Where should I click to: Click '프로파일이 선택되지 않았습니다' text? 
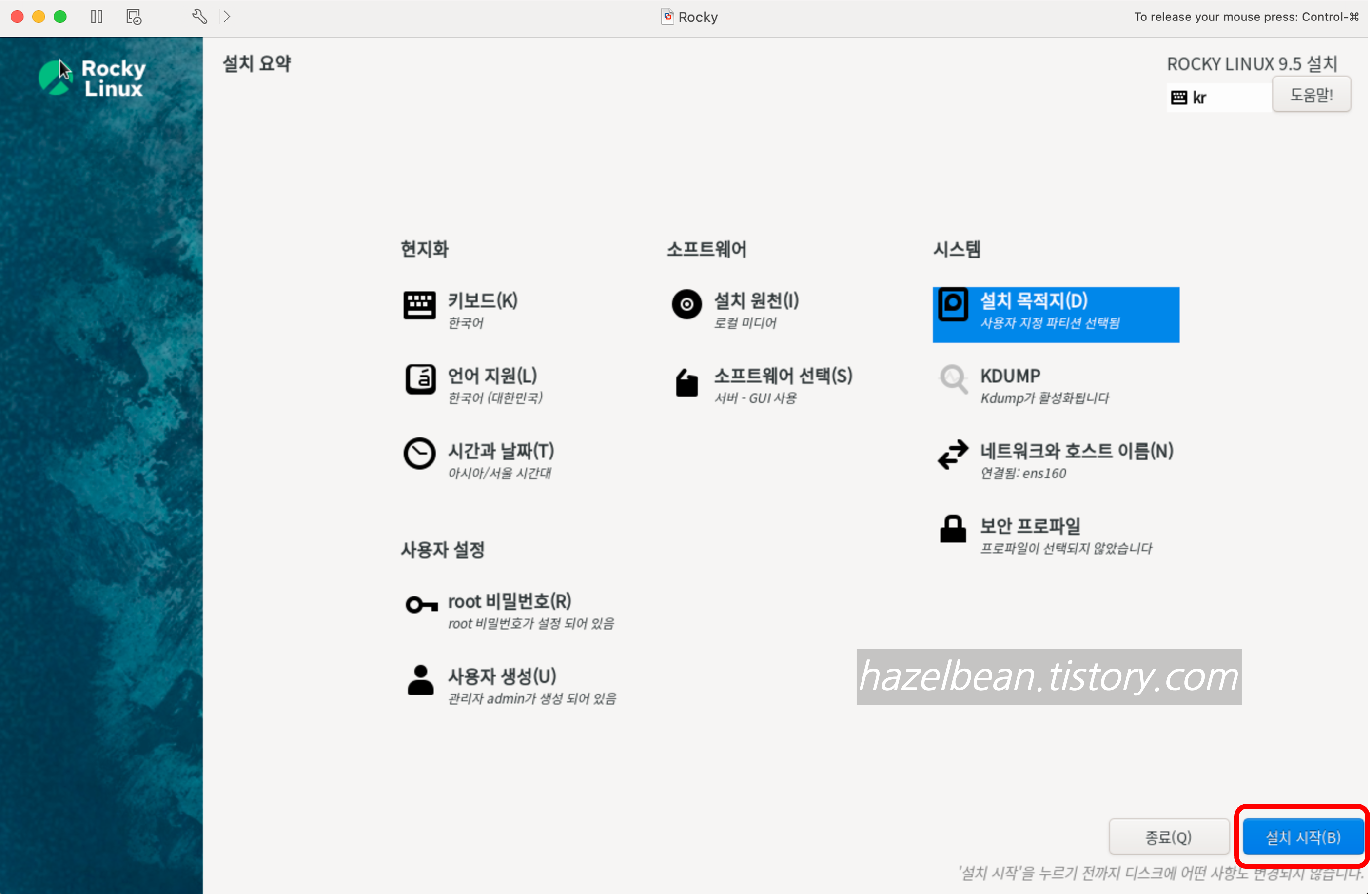click(x=1066, y=548)
